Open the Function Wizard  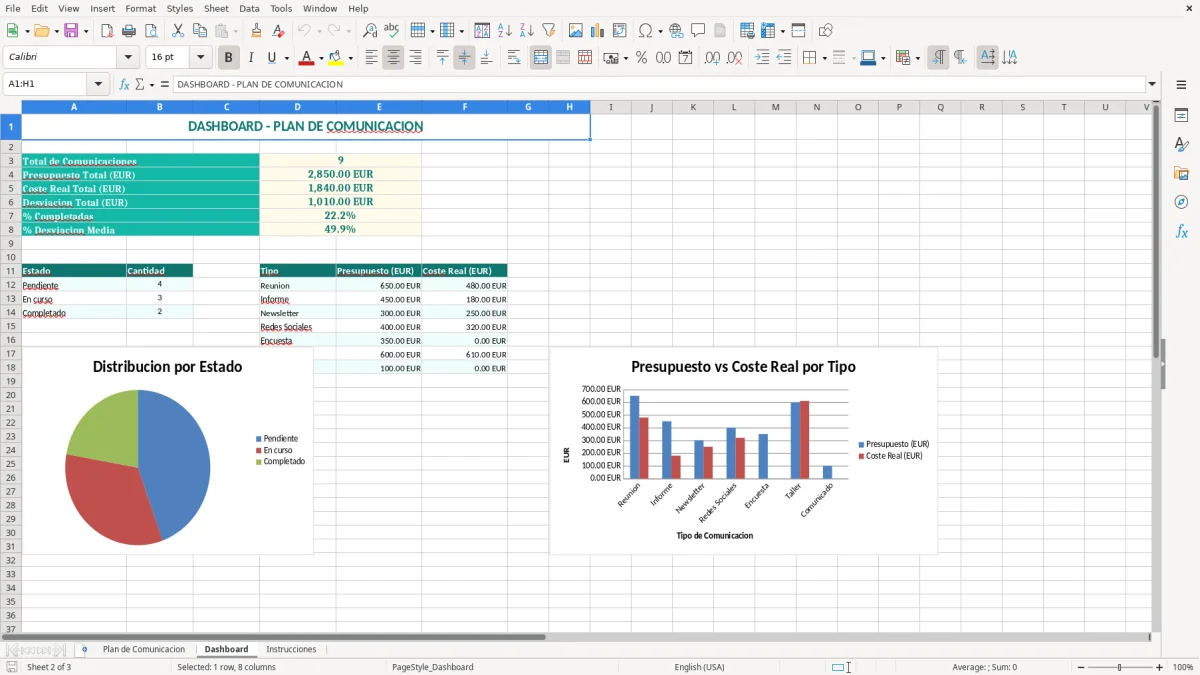pos(124,85)
